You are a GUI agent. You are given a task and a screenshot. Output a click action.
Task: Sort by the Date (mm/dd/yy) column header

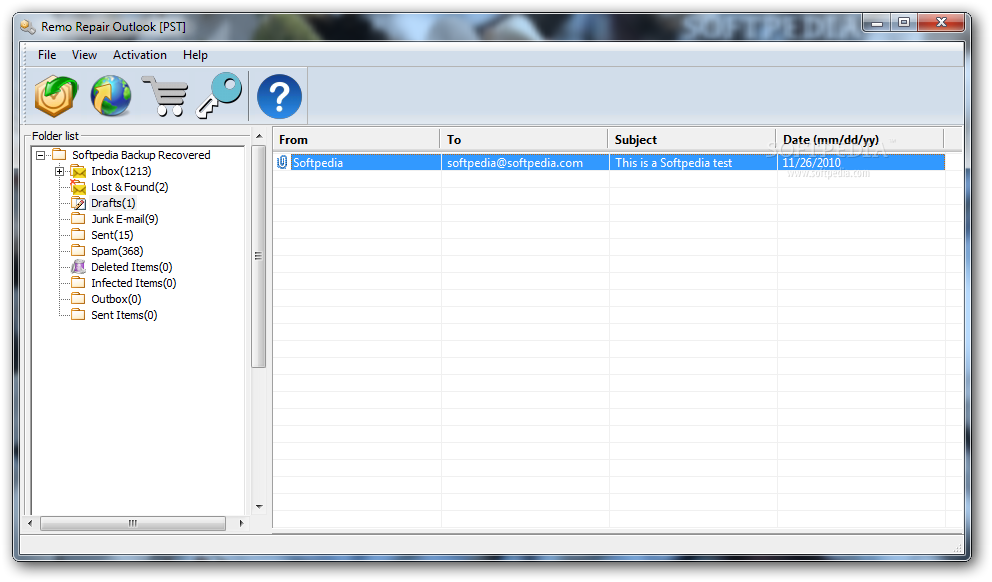860,140
